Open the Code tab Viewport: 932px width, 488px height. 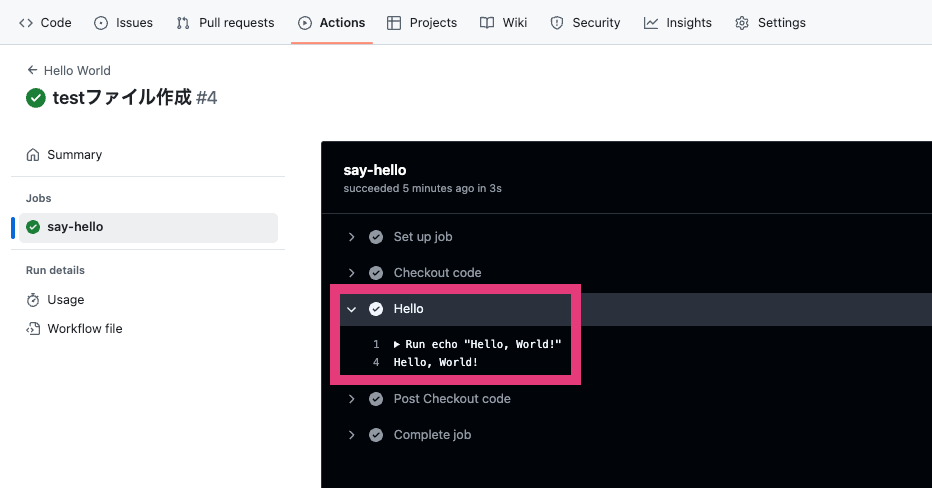45,23
